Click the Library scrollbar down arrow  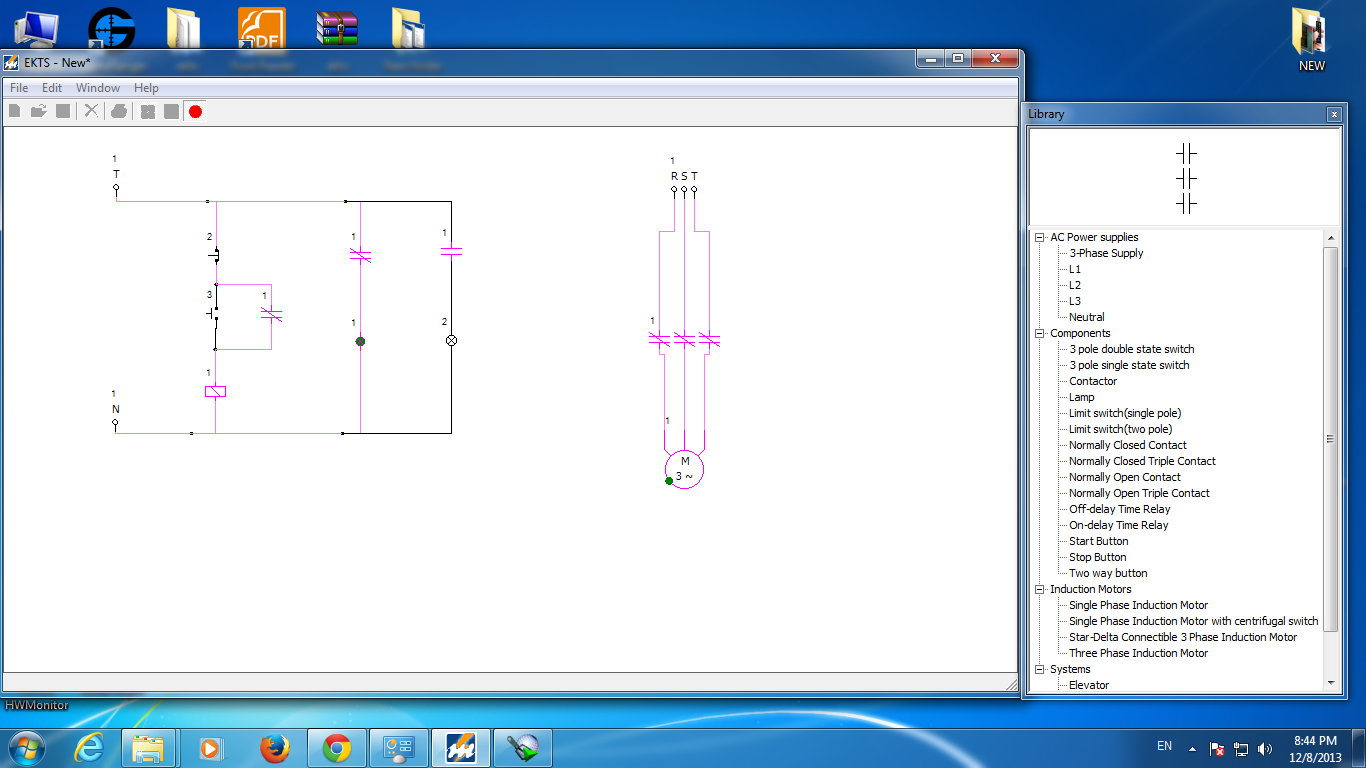(x=1330, y=684)
